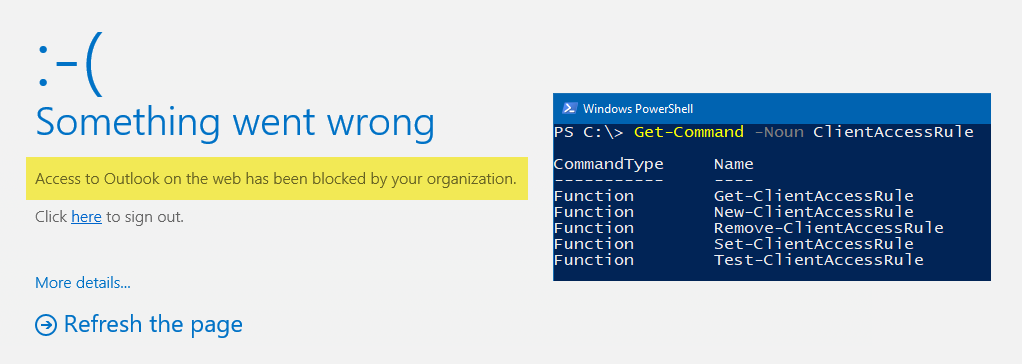Select the Get-ClientAccessRule output line
The width and height of the screenshot is (1022, 364).
point(733,196)
